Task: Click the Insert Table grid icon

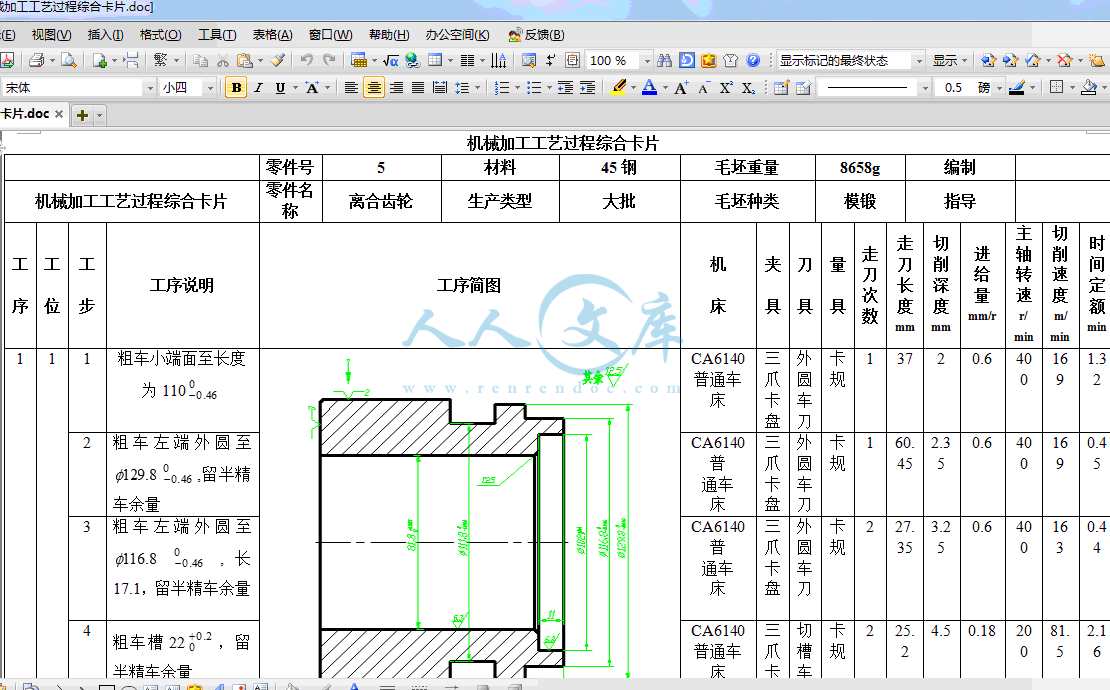Action: [435, 61]
